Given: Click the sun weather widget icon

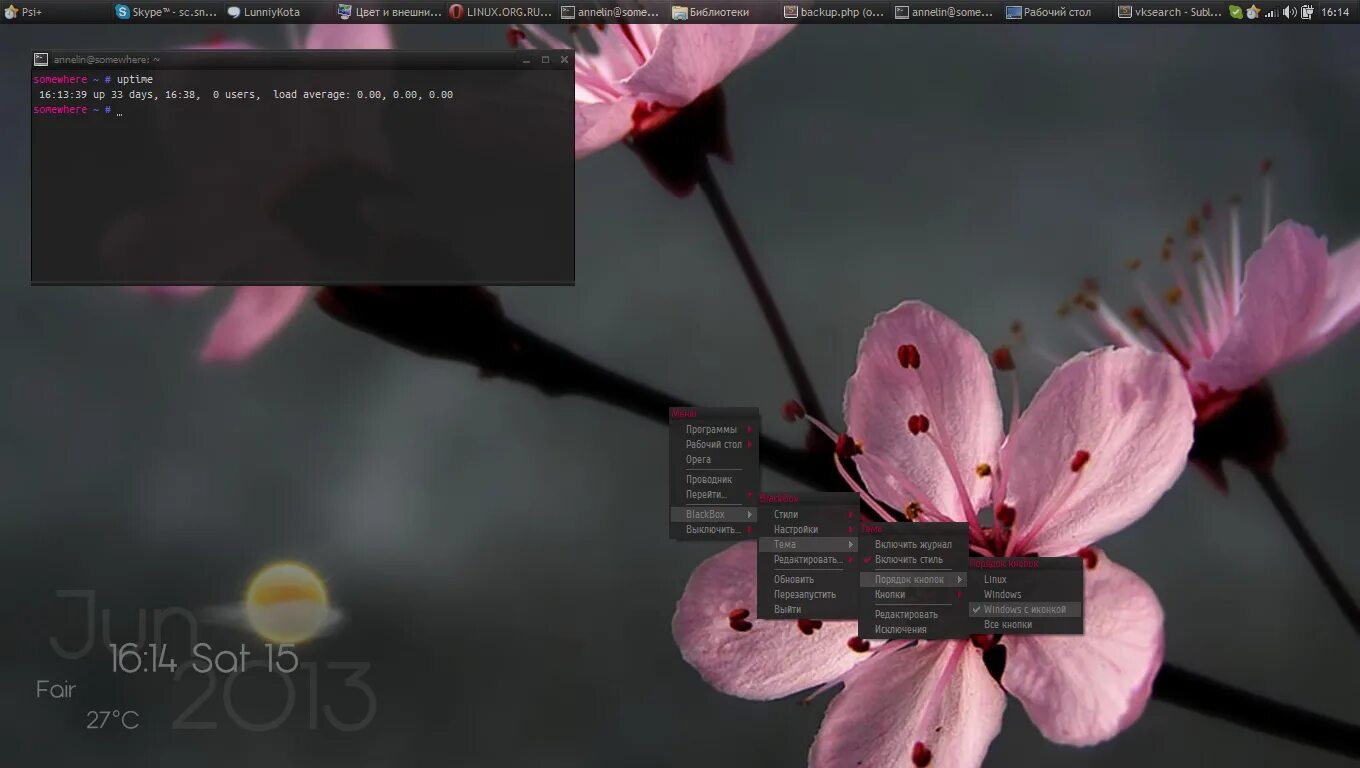Looking at the screenshot, I should click(286, 602).
